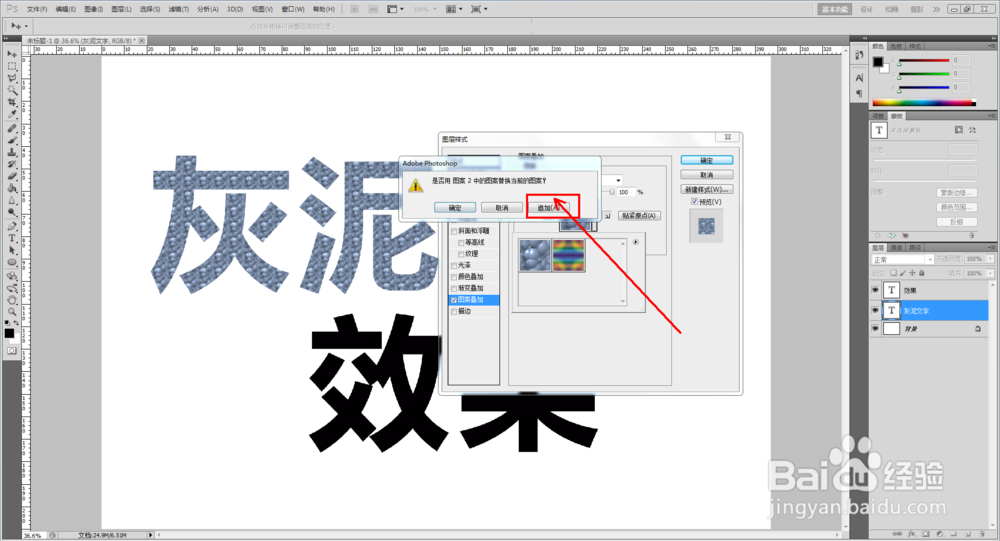Open pattern picker flyout menu arrow
Screen dimensions: 1000x541
635,242
